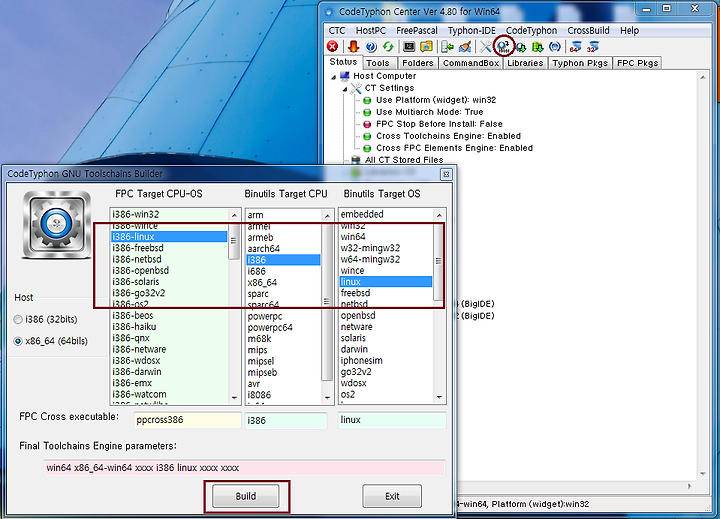Select i386-darwin in FPC Target list
The width and height of the screenshot is (720, 519).
169,372
